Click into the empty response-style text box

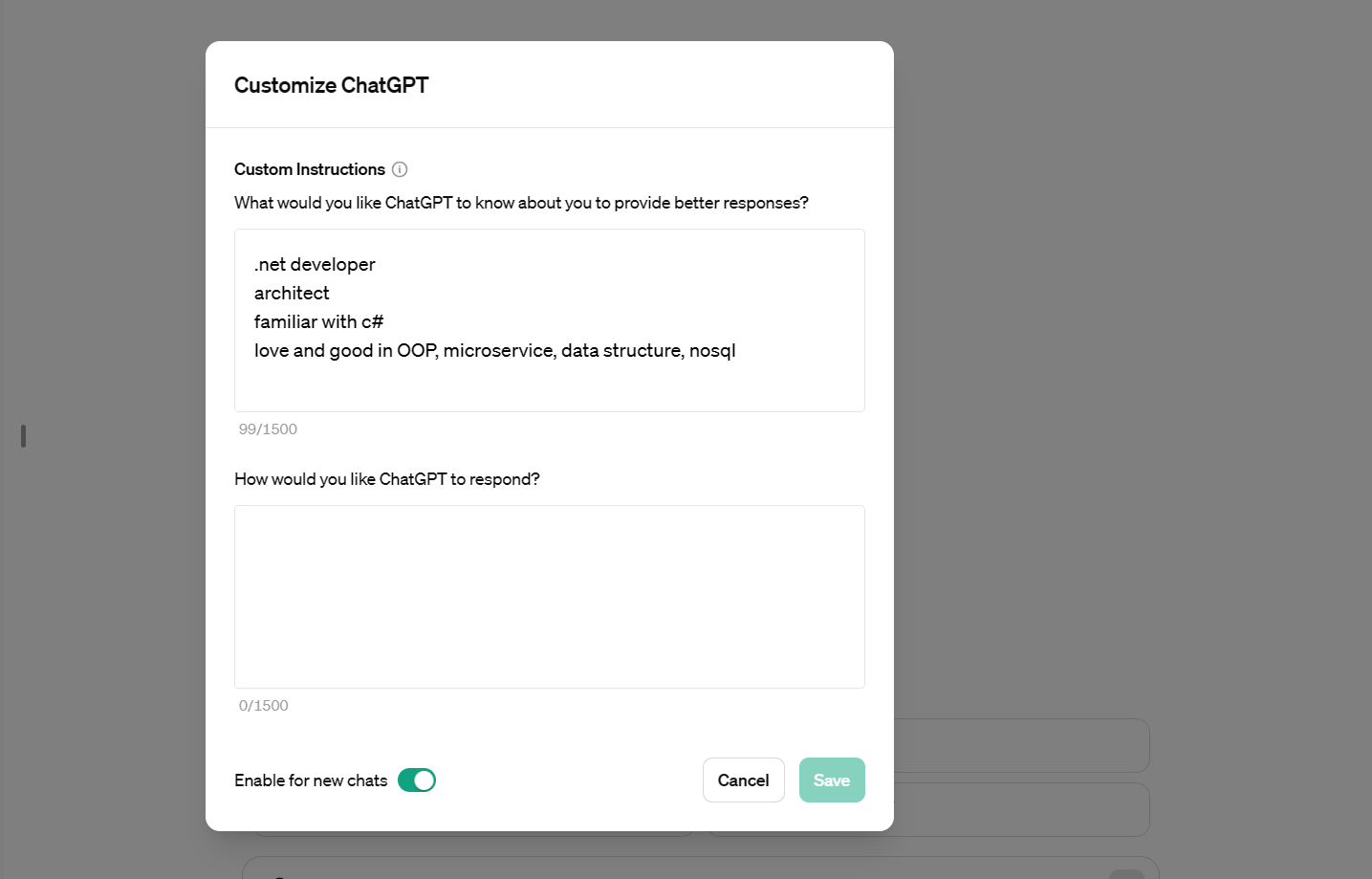coord(549,596)
